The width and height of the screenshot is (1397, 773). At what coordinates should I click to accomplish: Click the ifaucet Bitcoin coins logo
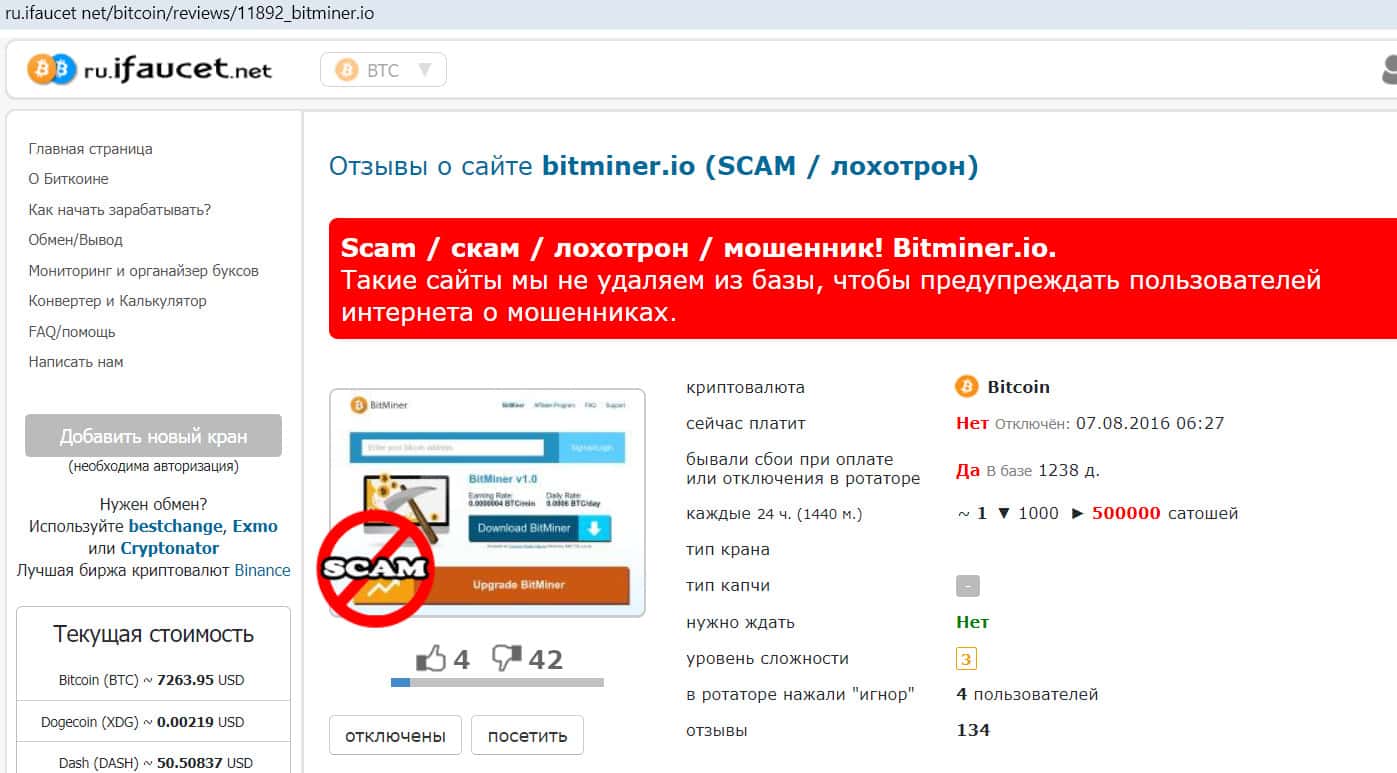(52, 69)
